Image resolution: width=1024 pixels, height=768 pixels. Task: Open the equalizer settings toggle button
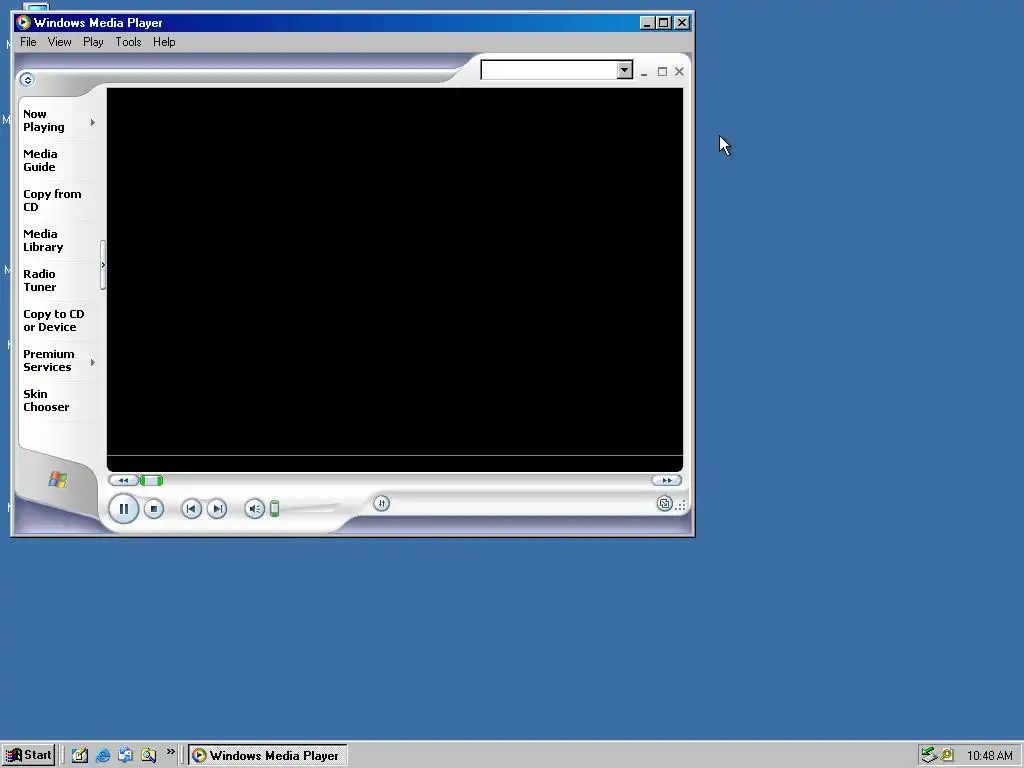(381, 503)
